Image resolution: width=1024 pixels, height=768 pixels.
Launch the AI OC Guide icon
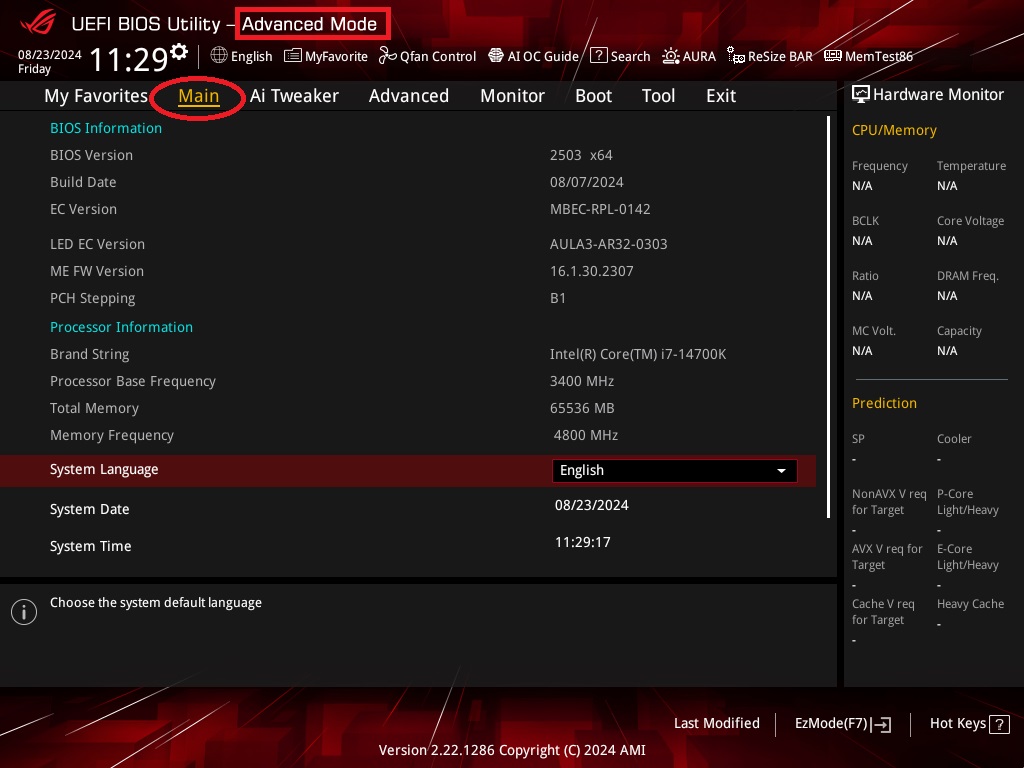tap(496, 56)
